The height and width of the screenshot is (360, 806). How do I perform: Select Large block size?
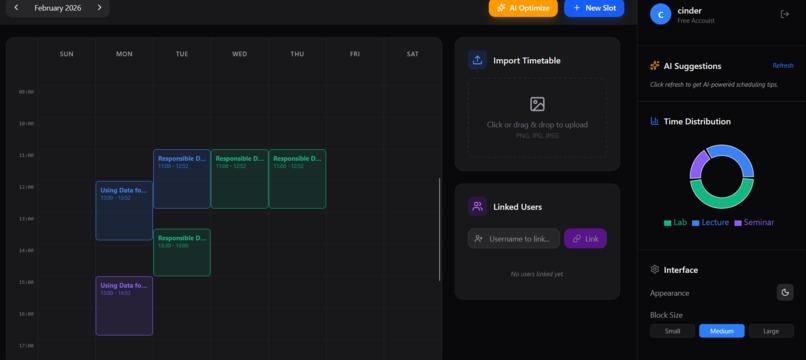[x=771, y=331]
